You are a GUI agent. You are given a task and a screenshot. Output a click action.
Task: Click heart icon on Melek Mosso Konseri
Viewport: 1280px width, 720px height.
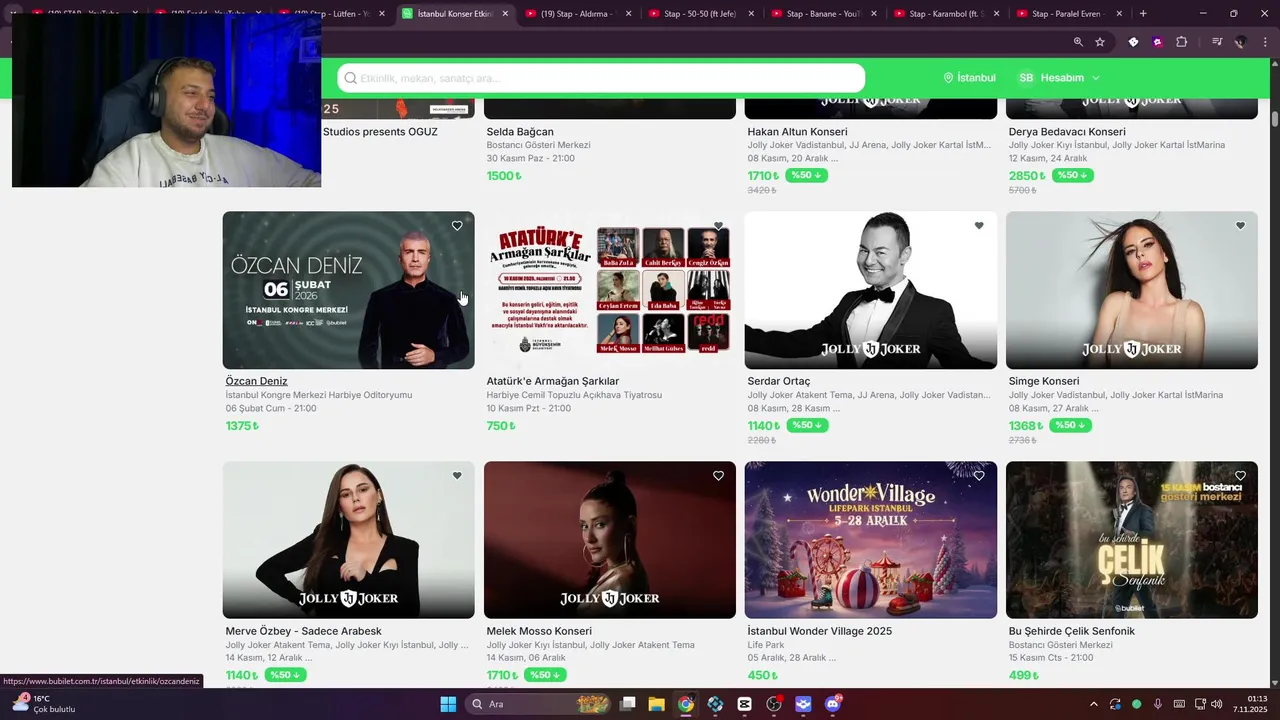pos(718,476)
